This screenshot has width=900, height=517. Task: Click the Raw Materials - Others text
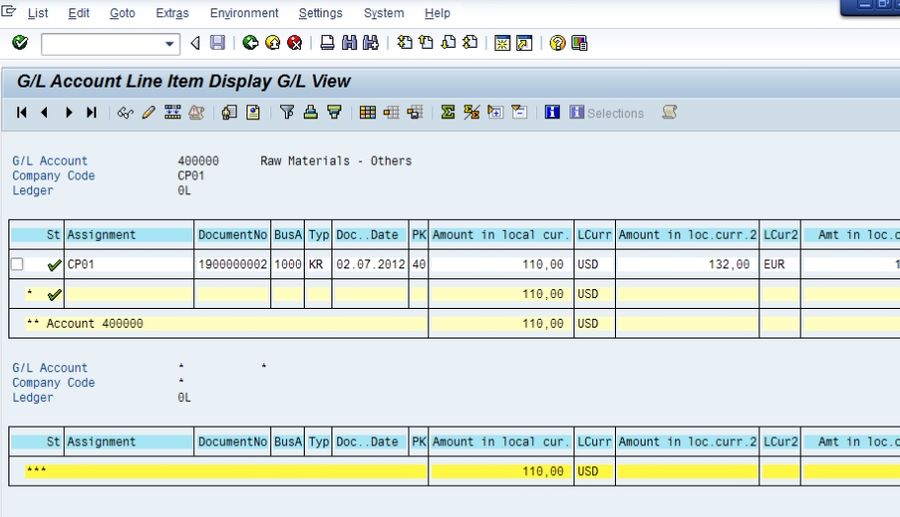pyautogui.click(x=336, y=161)
